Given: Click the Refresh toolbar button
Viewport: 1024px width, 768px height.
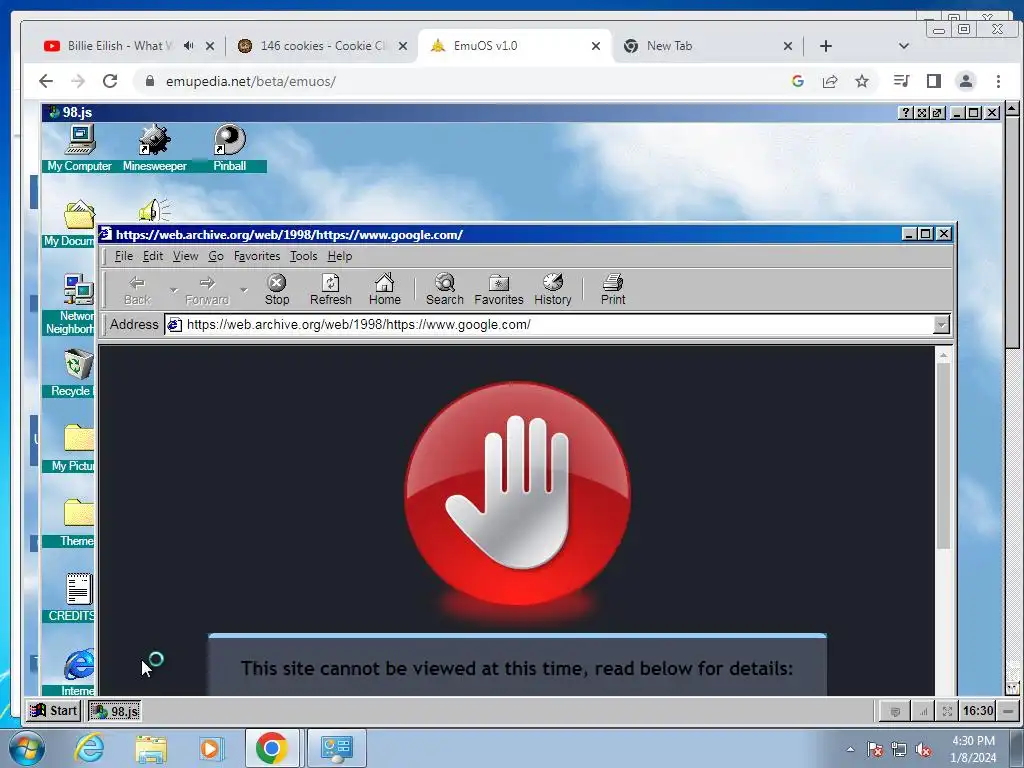Looking at the screenshot, I should [x=330, y=289].
